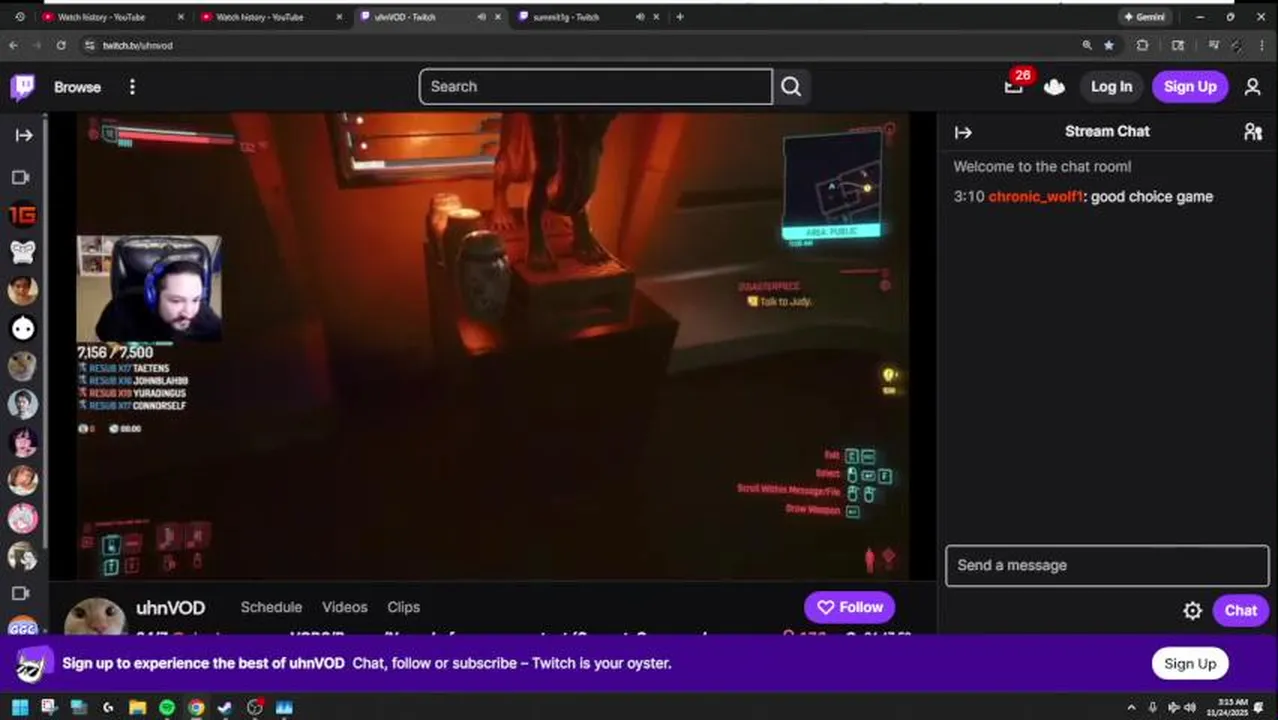
Task: Click the crown Prime loot icon
Action: [1054, 87]
